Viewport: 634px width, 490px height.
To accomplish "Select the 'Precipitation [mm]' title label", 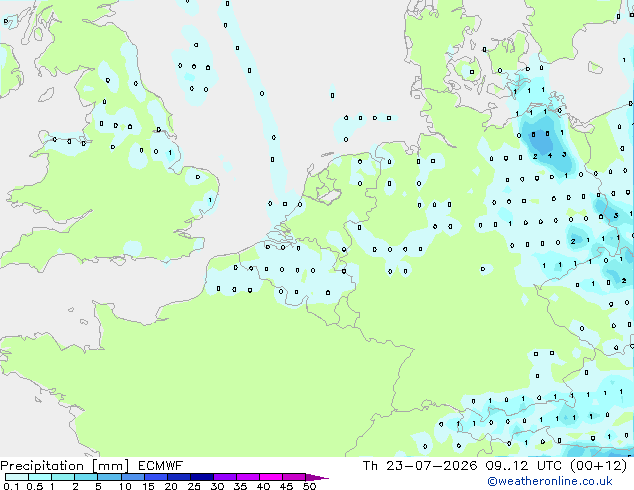I will tap(65, 466).
